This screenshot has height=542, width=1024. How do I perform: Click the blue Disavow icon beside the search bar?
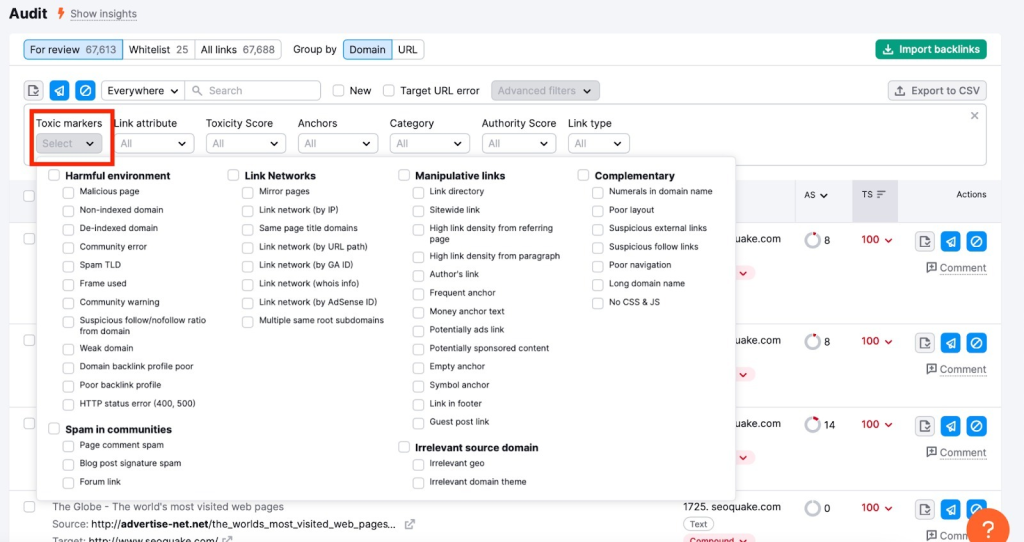pos(85,91)
